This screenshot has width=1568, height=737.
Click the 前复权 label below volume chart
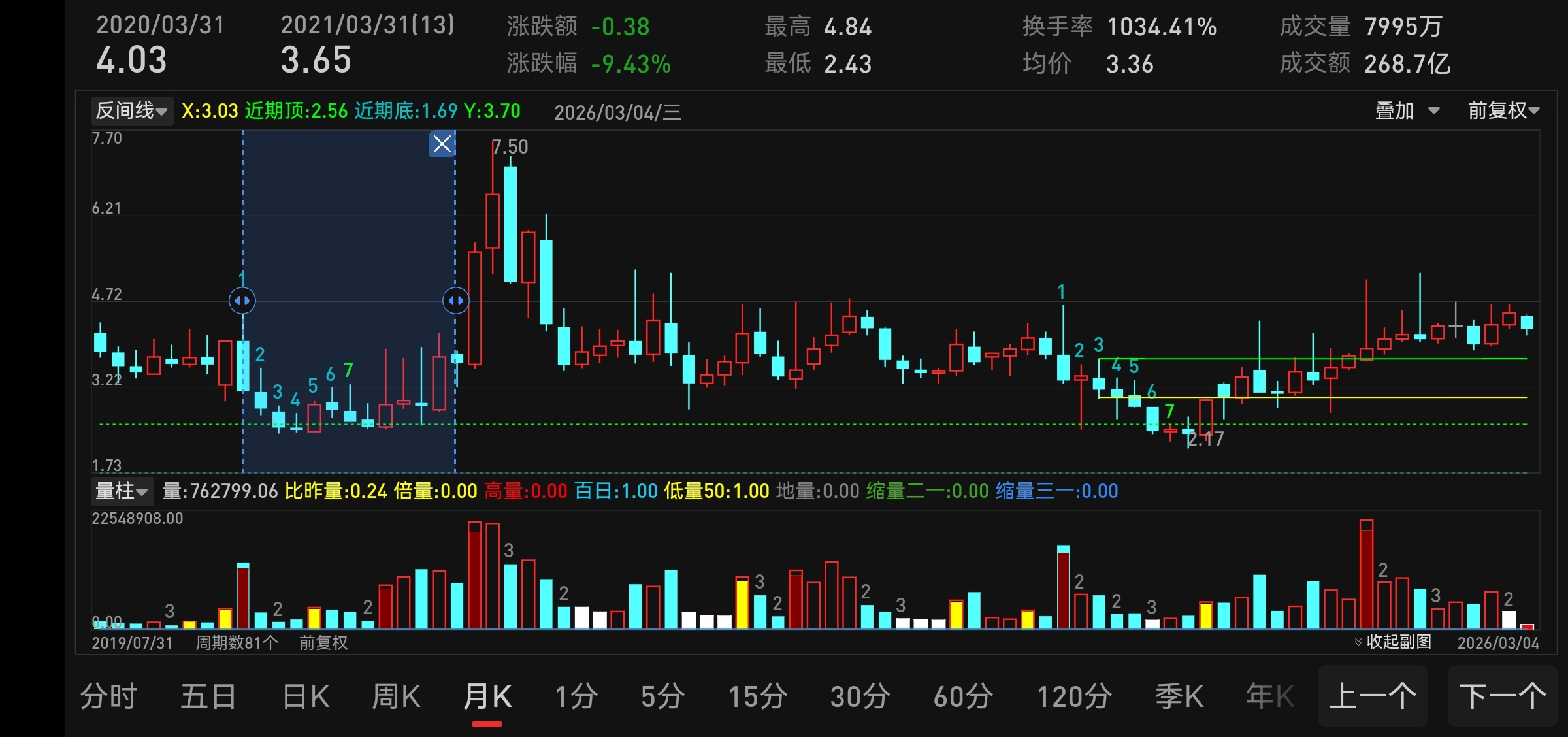point(323,643)
